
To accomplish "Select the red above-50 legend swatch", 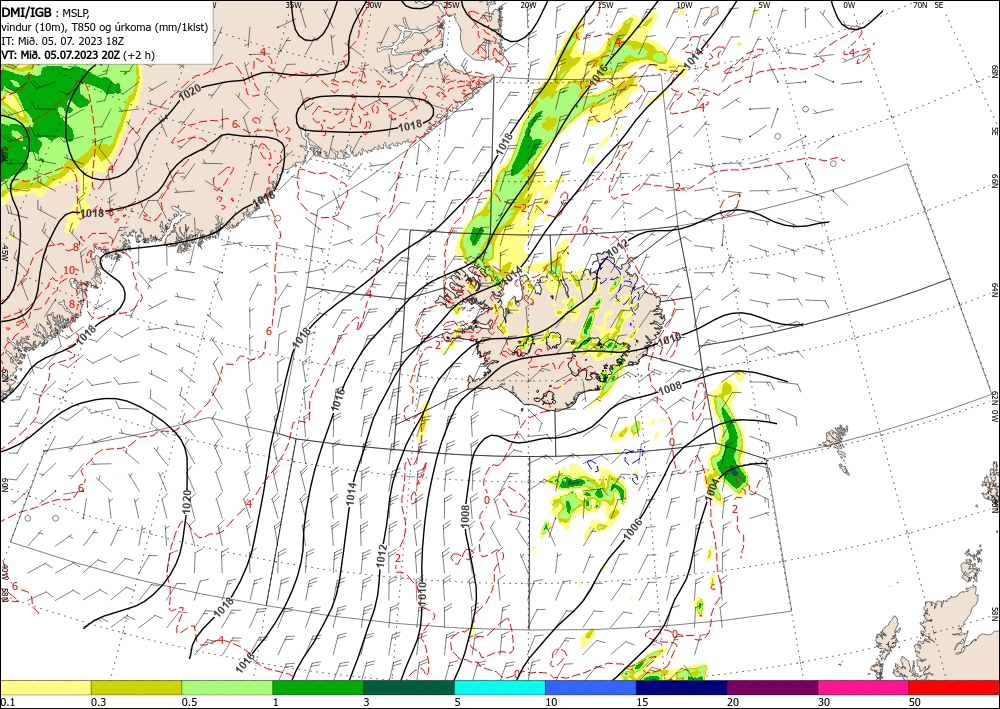I will 954,687.
